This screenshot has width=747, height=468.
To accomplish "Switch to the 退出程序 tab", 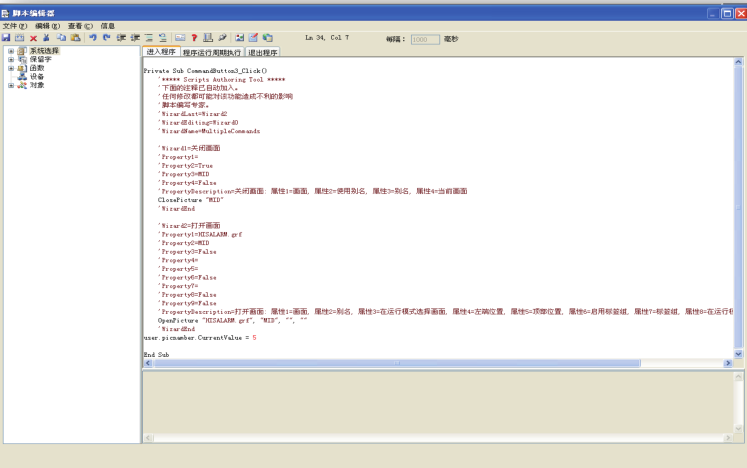I will coord(262,52).
